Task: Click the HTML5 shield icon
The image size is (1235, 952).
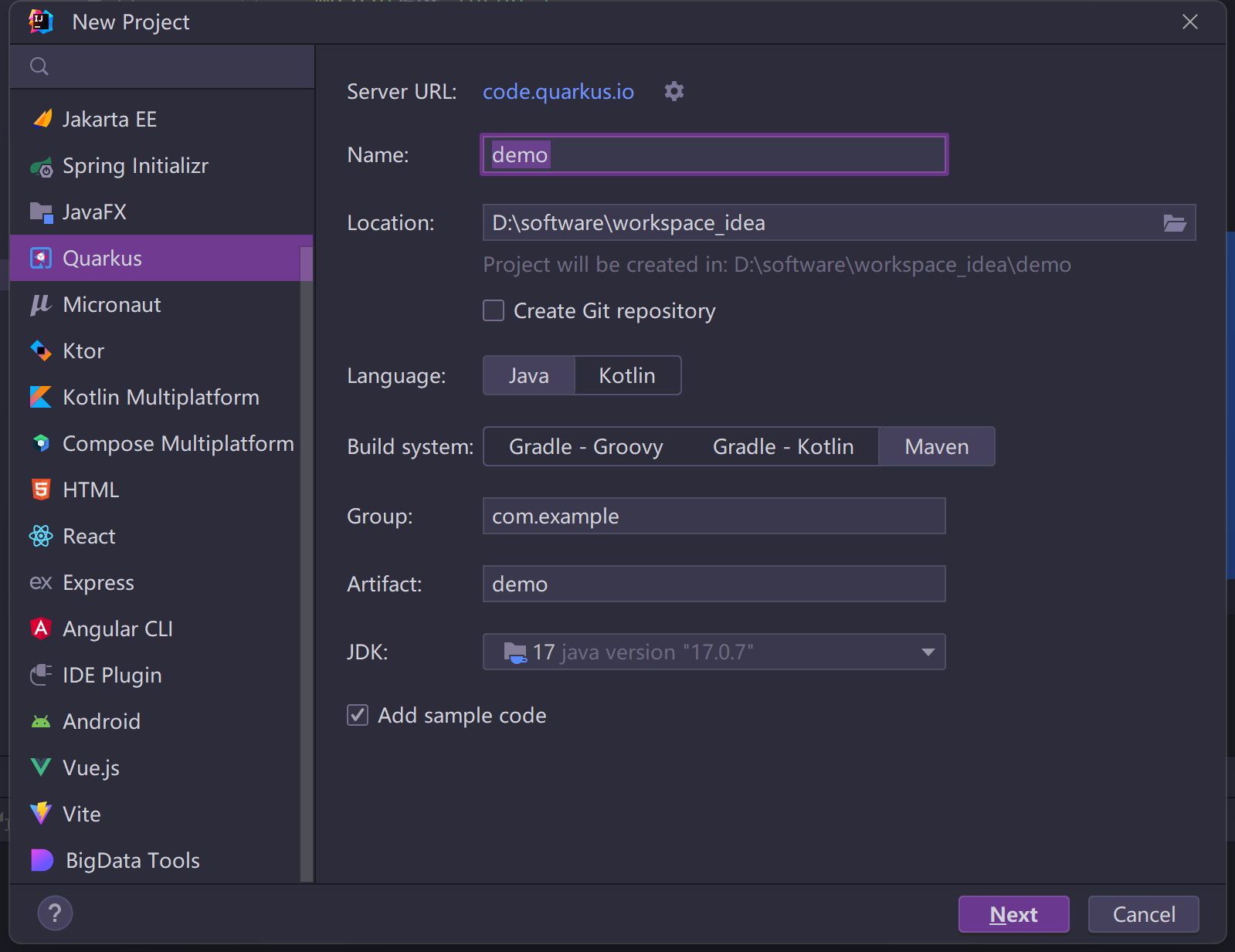Action: (x=41, y=490)
